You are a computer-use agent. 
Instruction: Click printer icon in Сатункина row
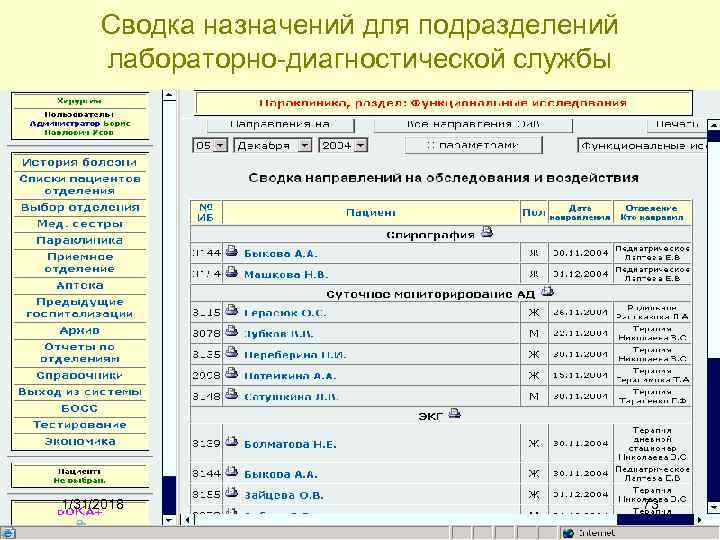[232, 394]
